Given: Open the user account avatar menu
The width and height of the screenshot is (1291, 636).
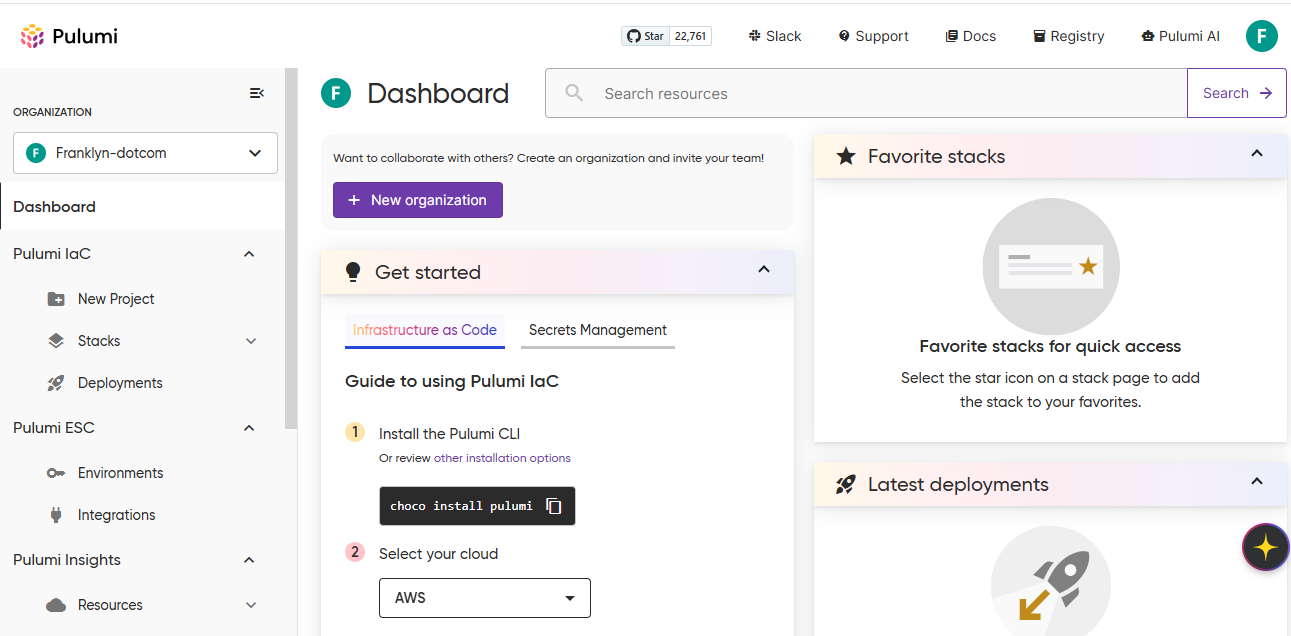Looking at the screenshot, I should pyautogui.click(x=1261, y=36).
